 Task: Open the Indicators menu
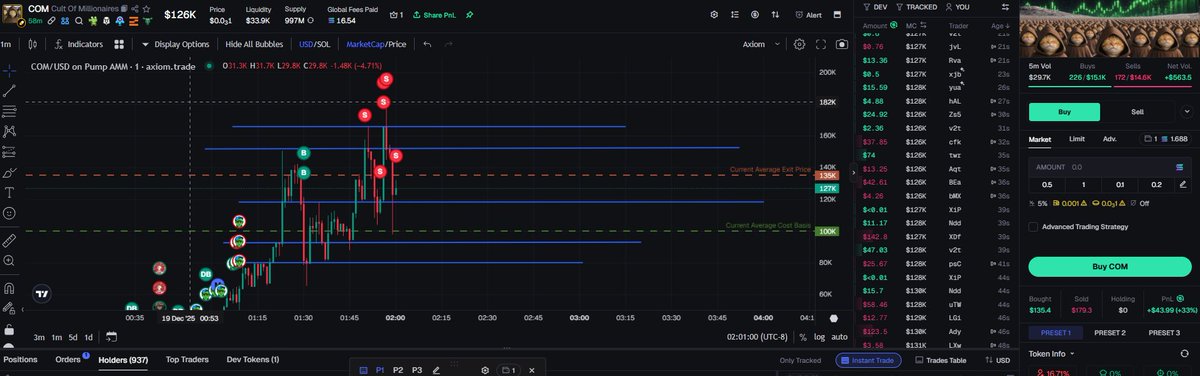click(78, 44)
